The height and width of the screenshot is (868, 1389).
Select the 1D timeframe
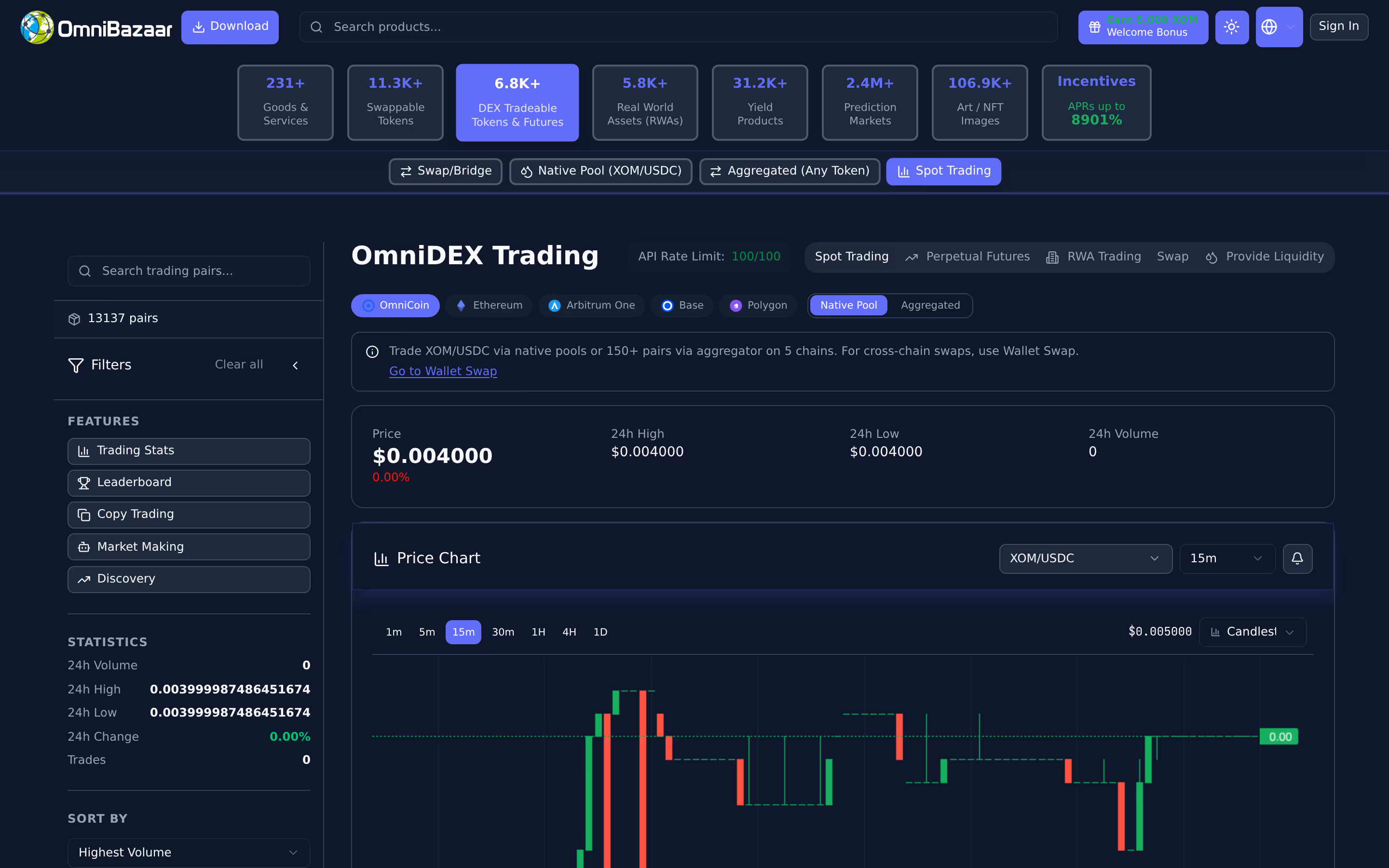[600, 632]
